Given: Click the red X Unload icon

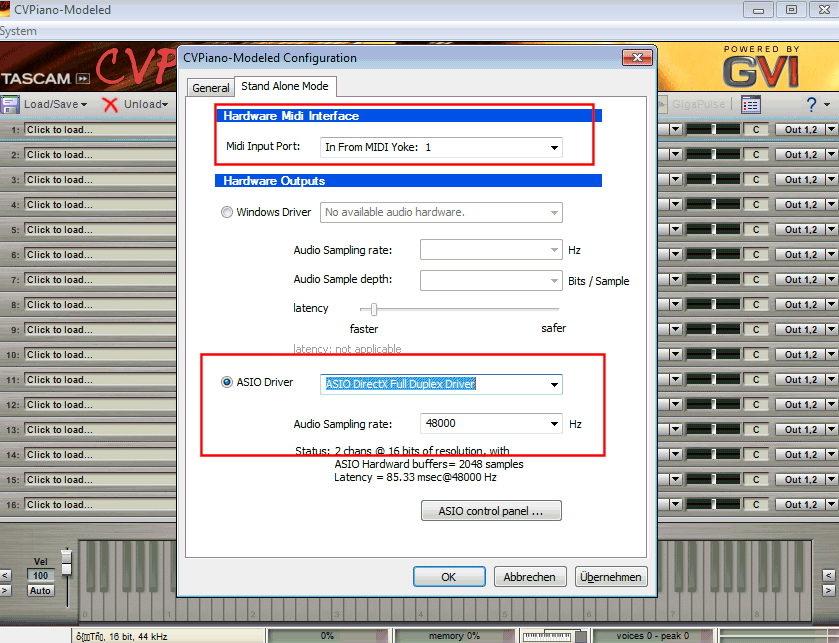Looking at the screenshot, I should [110, 104].
